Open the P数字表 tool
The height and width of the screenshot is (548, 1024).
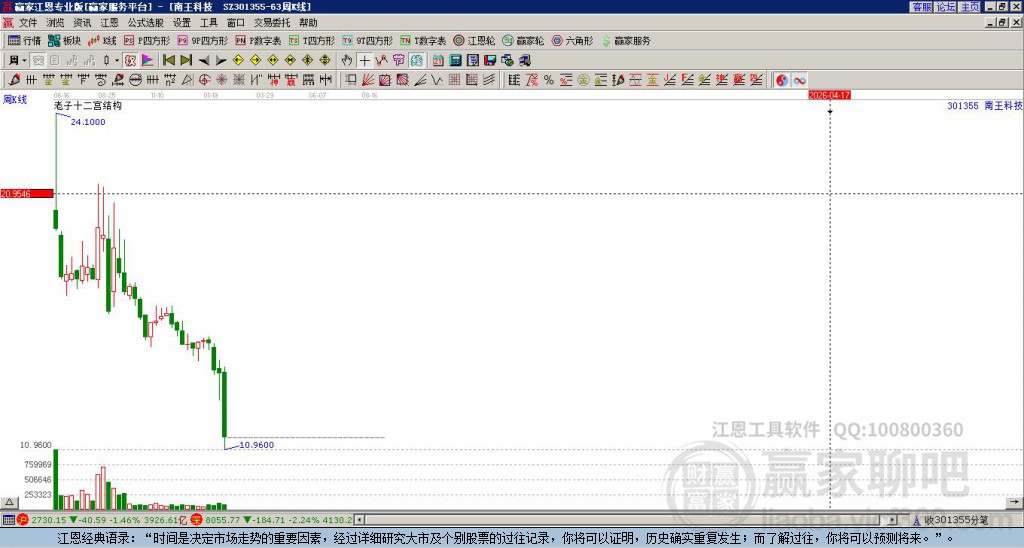258,40
